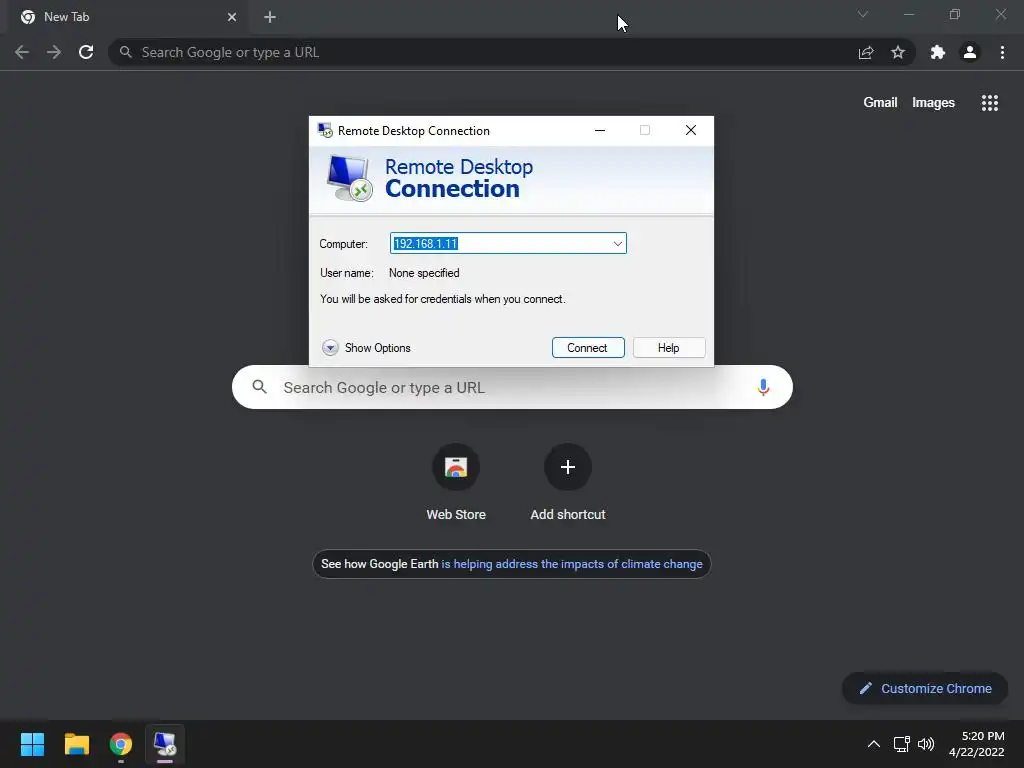Click the voice search microphone
The width and height of the screenshot is (1024, 768).
point(763,387)
